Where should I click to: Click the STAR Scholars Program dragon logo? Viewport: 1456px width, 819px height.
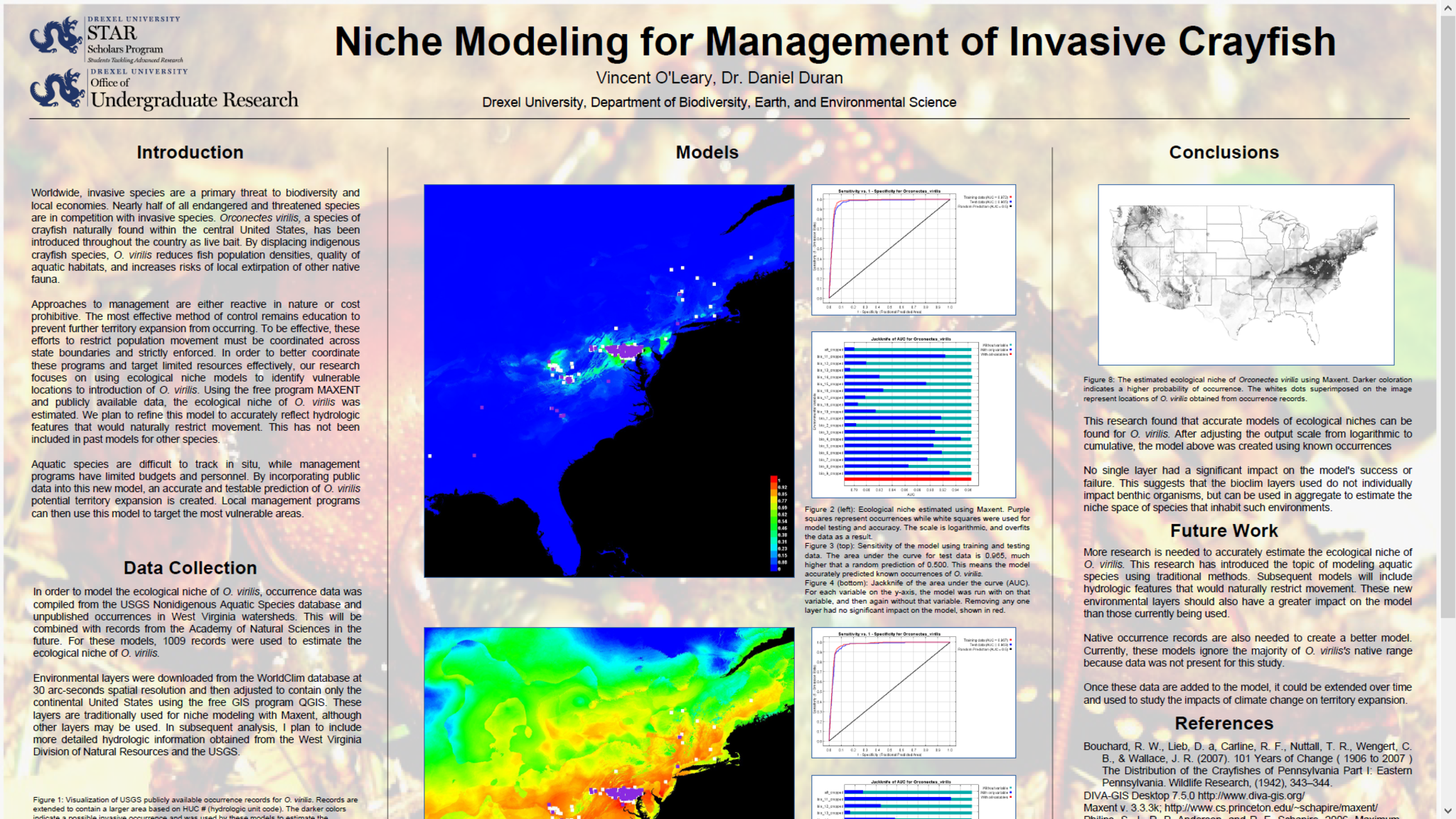[x=56, y=36]
